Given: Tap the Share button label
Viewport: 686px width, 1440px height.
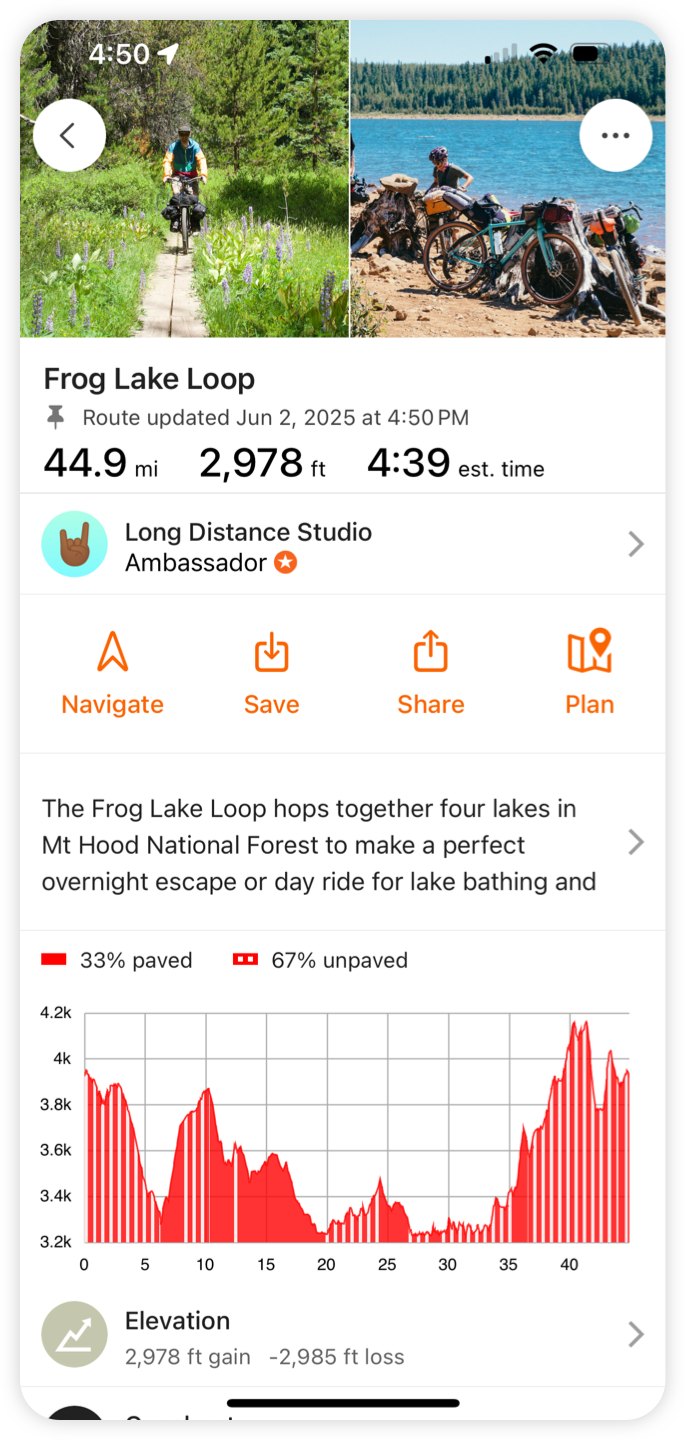Looking at the screenshot, I should (430, 703).
